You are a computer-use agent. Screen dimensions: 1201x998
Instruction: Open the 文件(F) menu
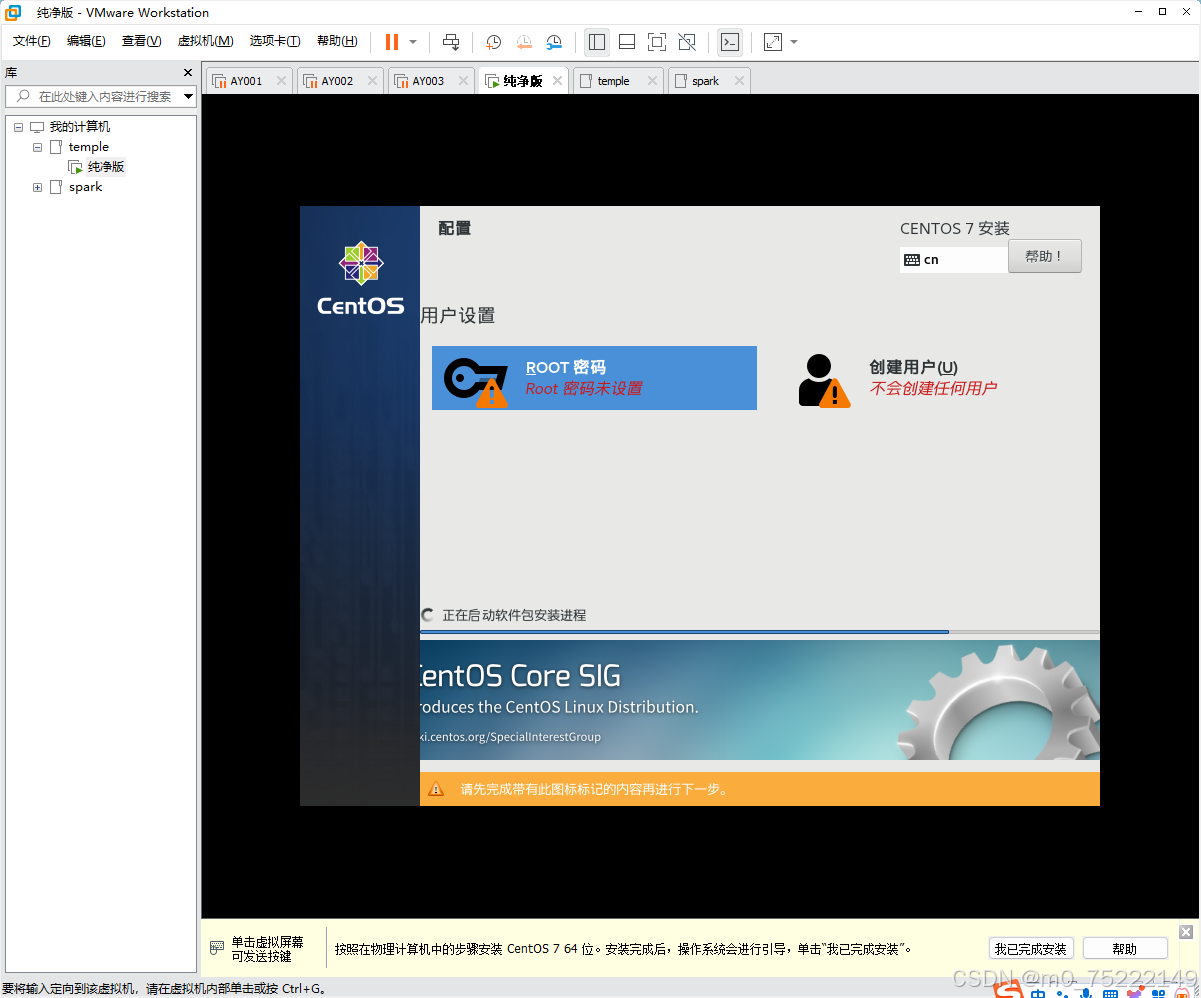click(32, 41)
